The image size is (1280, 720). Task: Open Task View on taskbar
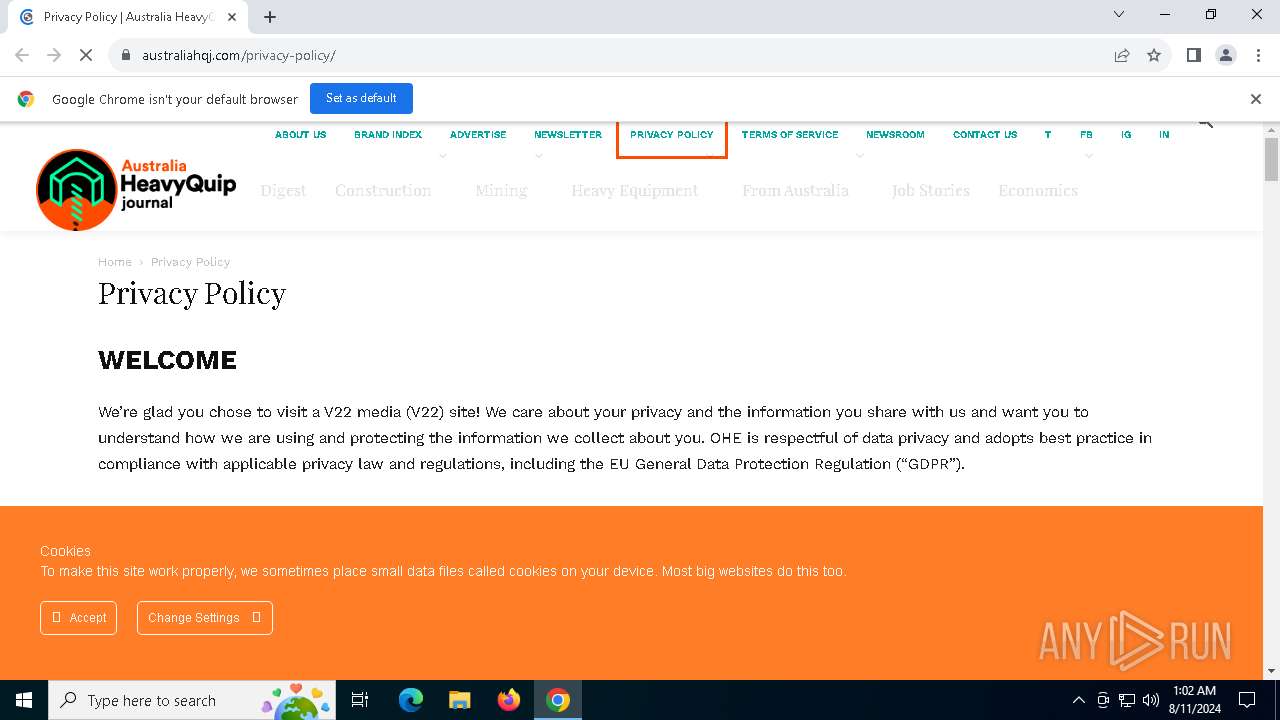(360, 700)
